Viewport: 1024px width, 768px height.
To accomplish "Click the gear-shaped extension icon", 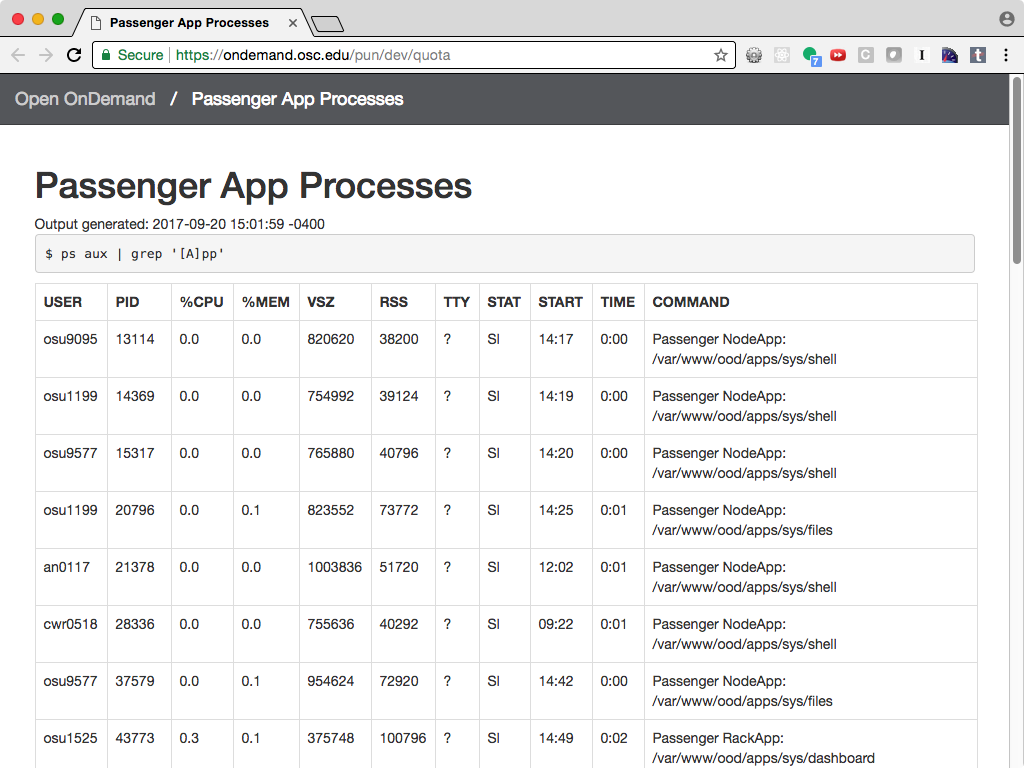I will [x=753, y=56].
